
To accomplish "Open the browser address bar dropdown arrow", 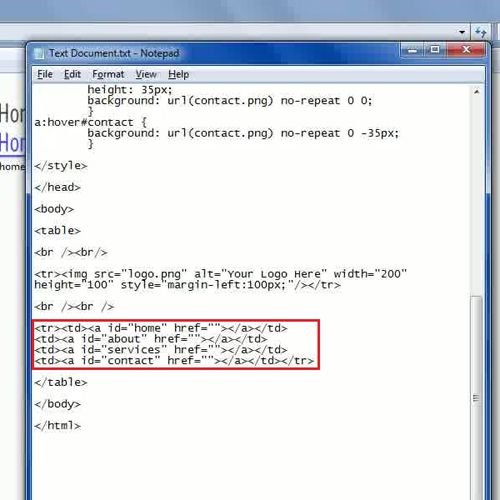I will [x=462, y=32].
